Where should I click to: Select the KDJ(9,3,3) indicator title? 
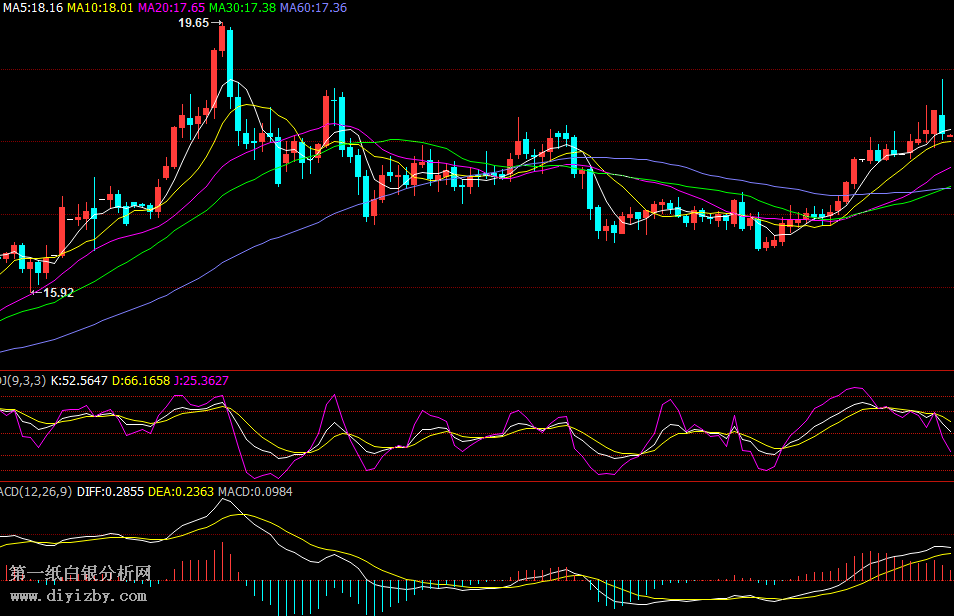(x=22, y=380)
